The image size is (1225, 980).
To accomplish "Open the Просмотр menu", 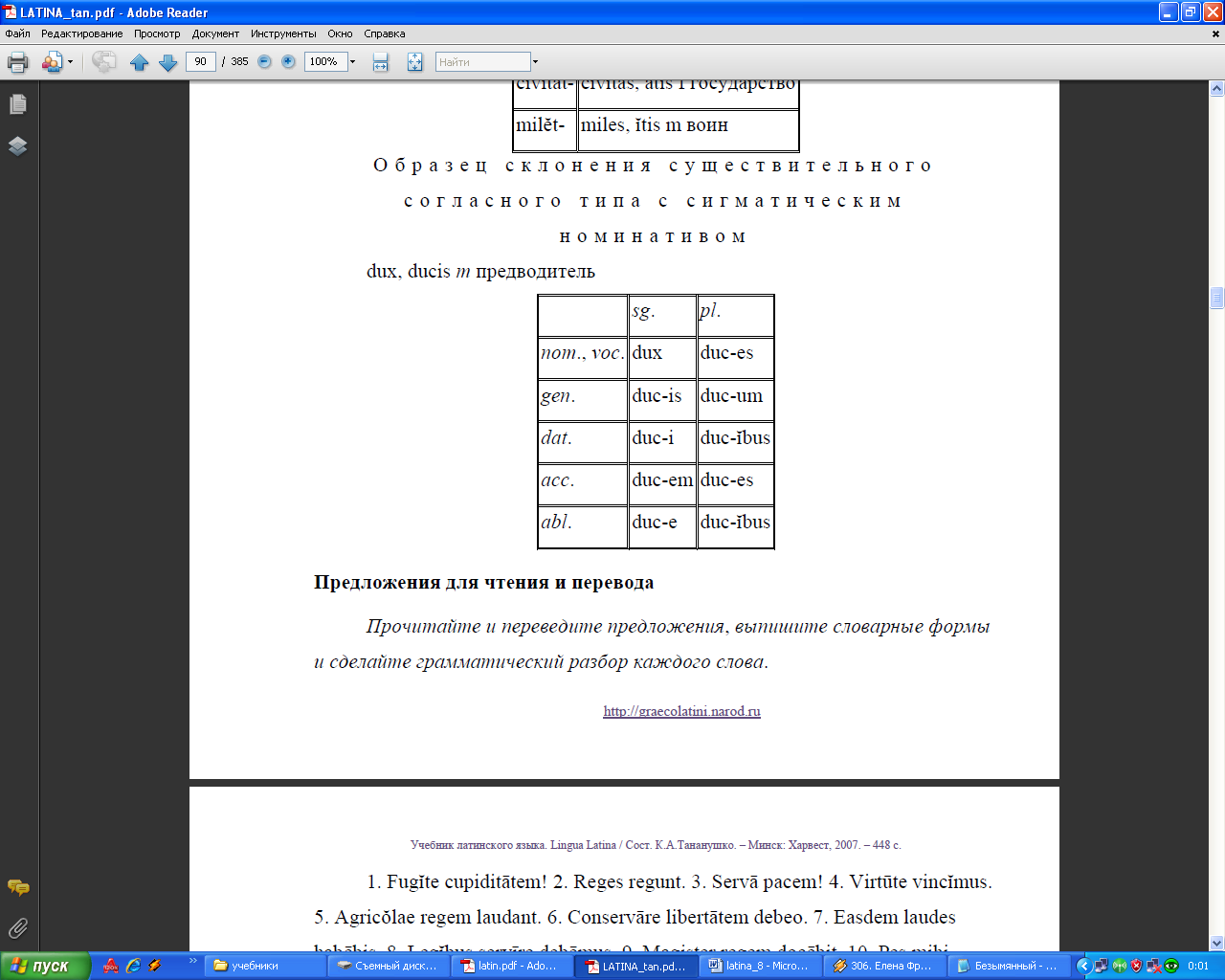I will 157,33.
